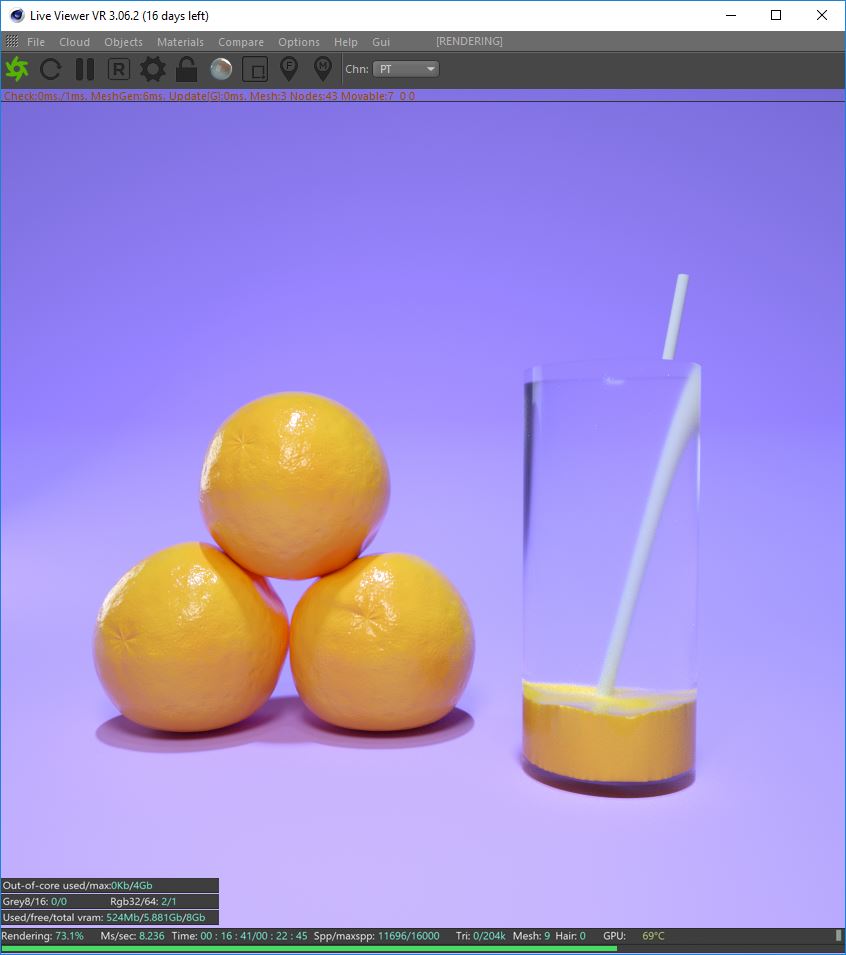Click the green Octane send scene icon

coord(17,69)
